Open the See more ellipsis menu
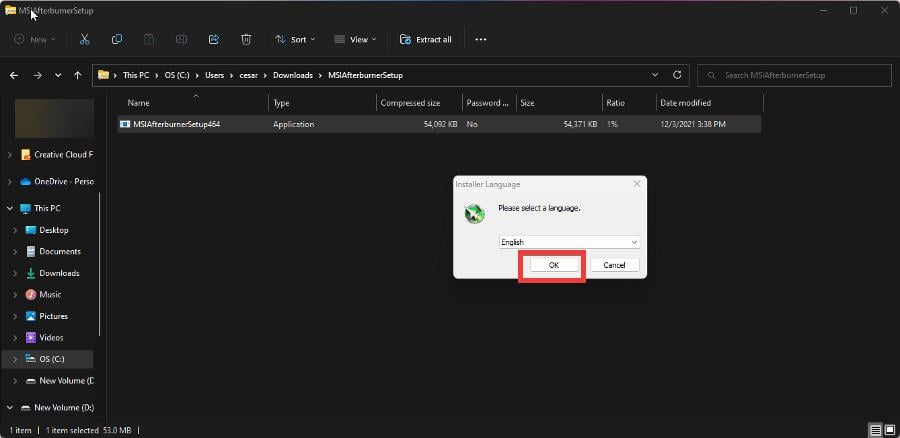This screenshot has width=900, height=438. (481, 40)
